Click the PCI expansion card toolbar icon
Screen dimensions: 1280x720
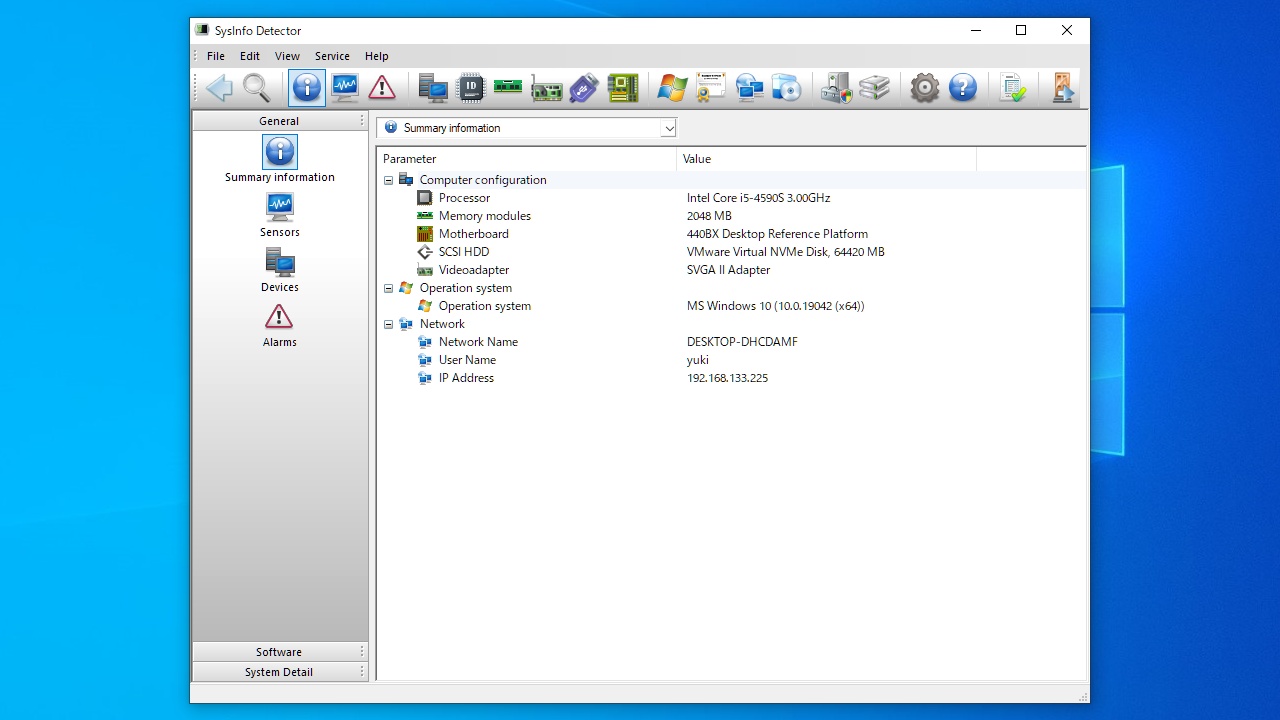pyautogui.click(x=546, y=88)
